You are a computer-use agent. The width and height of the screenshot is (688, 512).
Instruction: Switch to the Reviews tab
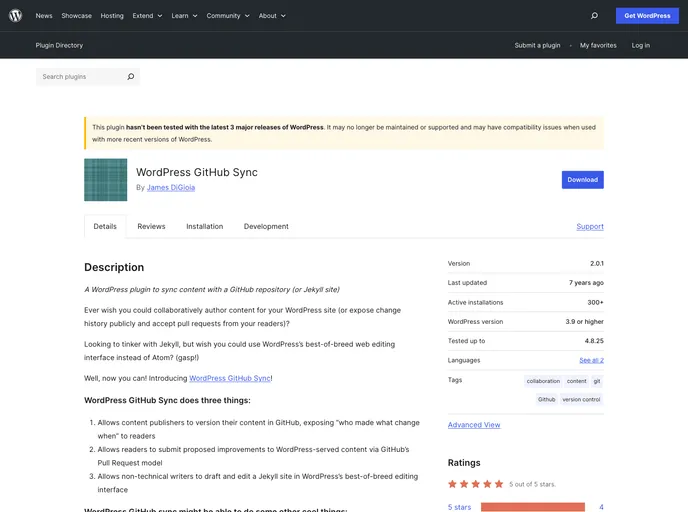(x=151, y=226)
